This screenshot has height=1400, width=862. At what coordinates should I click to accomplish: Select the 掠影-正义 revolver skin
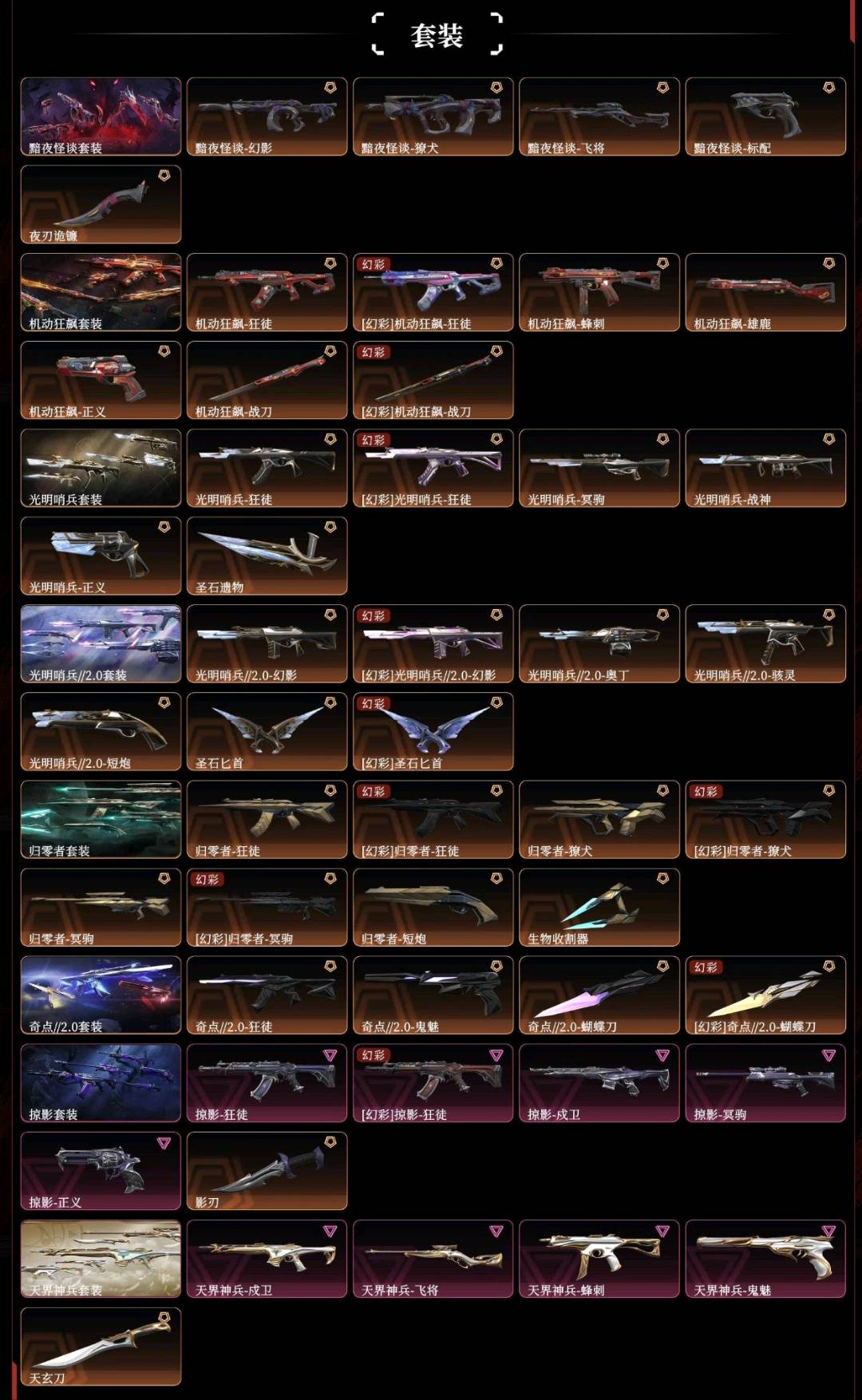[101, 1170]
